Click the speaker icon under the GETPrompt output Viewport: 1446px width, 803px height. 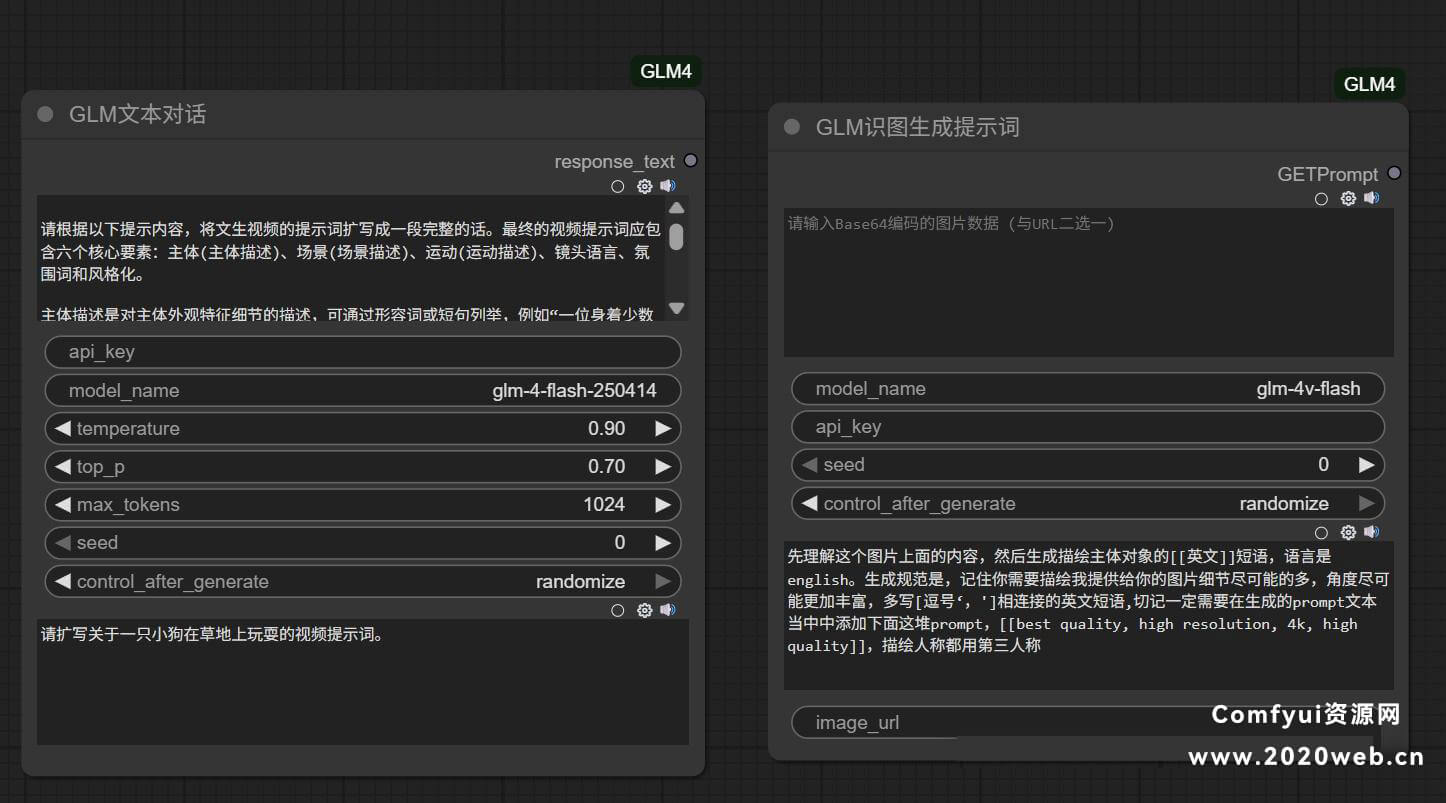[1372, 199]
